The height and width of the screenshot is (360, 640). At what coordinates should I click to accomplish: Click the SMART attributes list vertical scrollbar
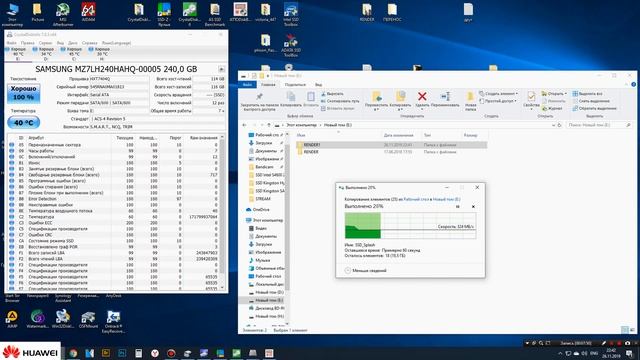(x=222, y=212)
